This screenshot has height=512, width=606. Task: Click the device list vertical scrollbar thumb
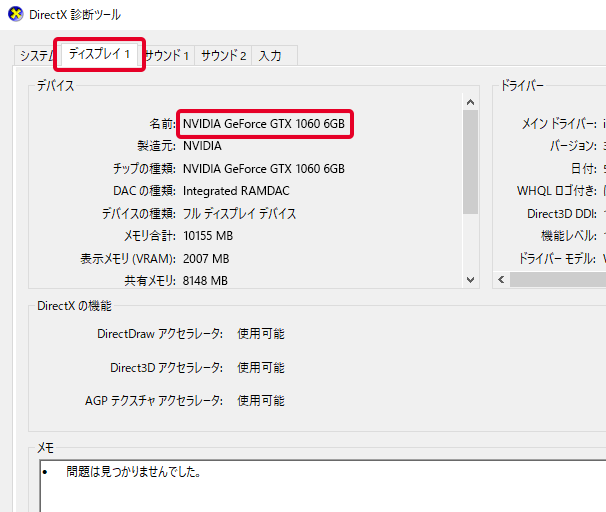click(x=470, y=160)
